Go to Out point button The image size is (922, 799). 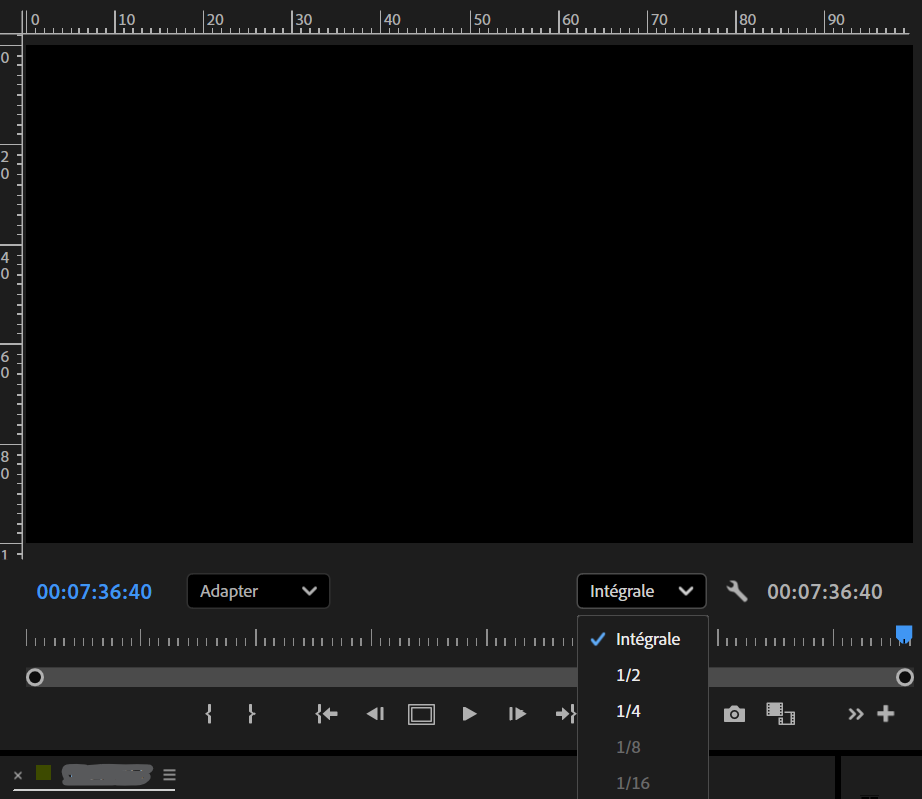click(566, 714)
